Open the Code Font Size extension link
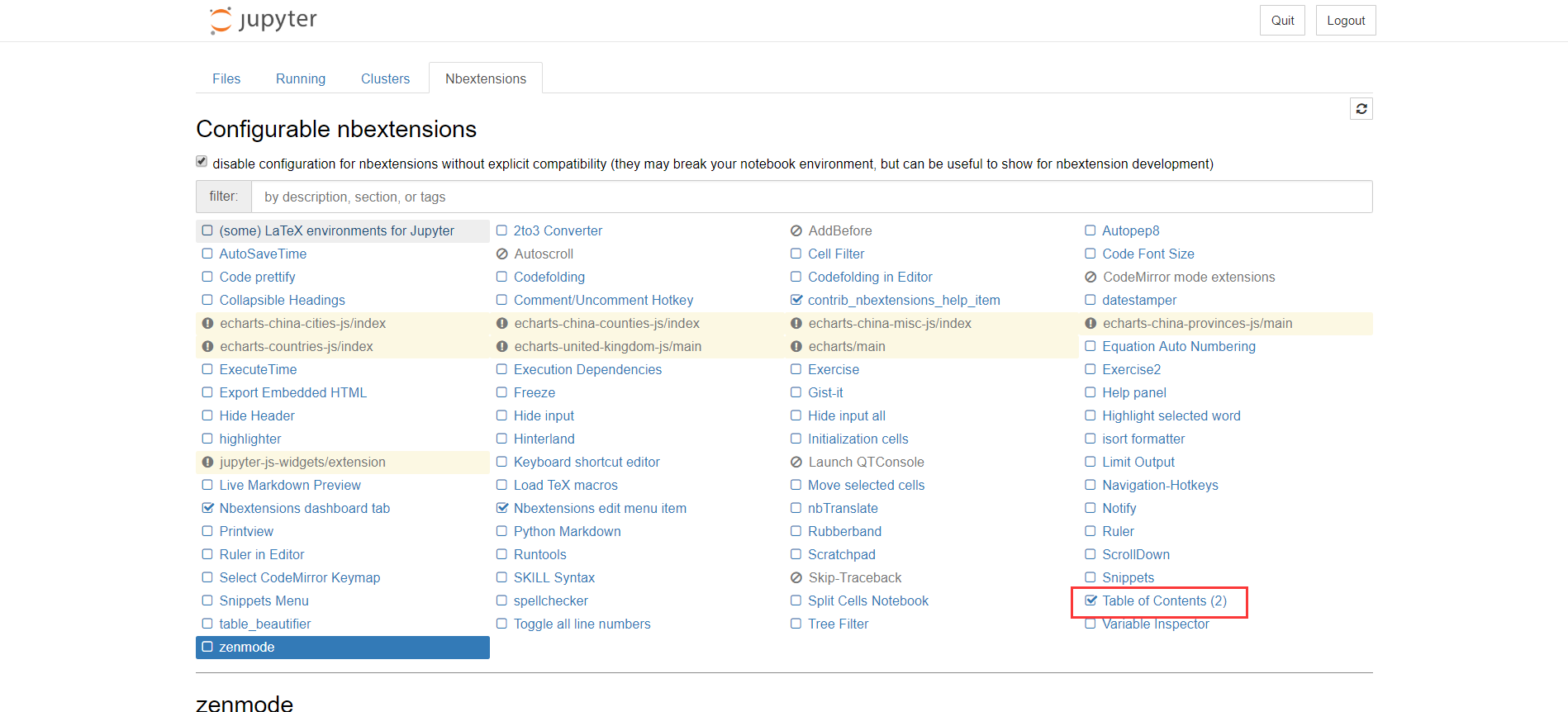This screenshot has width=1568, height=712. pyautogui.click(x=1148, y=254)
